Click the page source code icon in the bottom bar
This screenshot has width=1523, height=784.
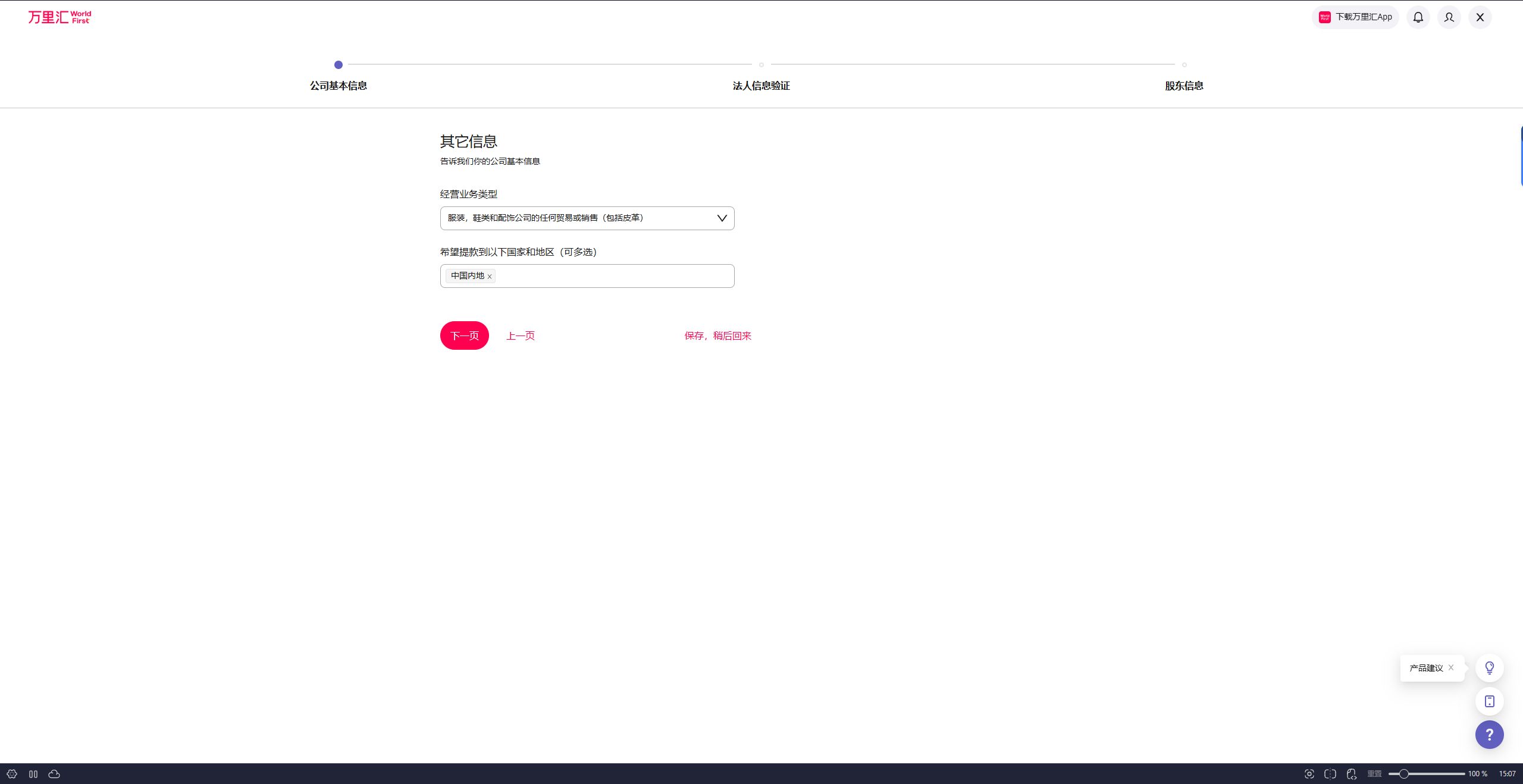click(x=1352, y=774)
